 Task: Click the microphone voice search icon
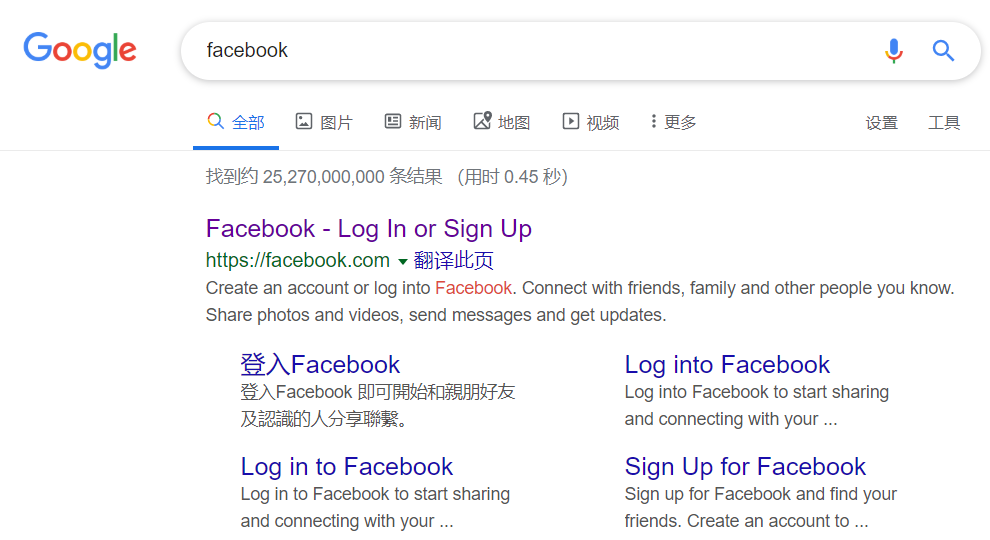[894, 50]
